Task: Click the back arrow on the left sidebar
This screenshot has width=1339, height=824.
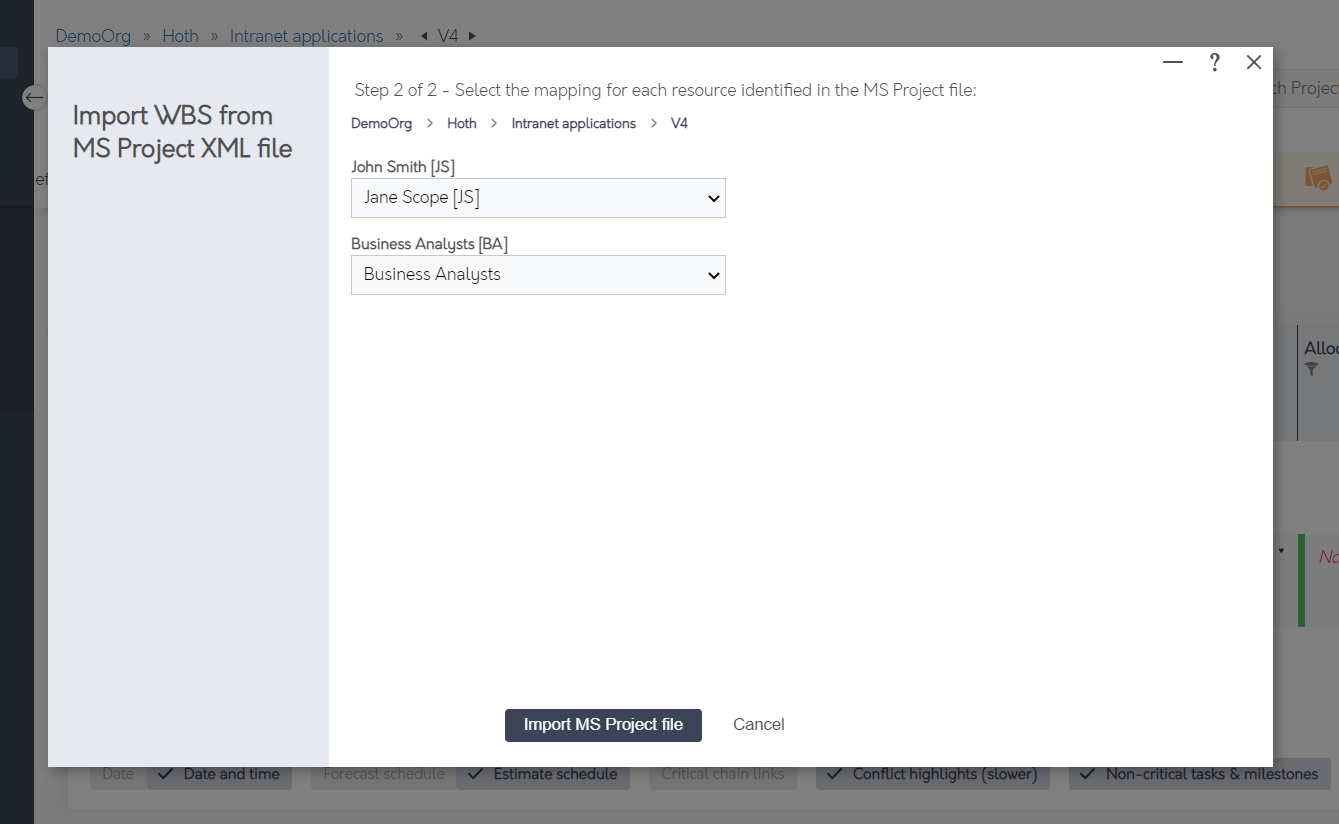Action: coord(32,97)
